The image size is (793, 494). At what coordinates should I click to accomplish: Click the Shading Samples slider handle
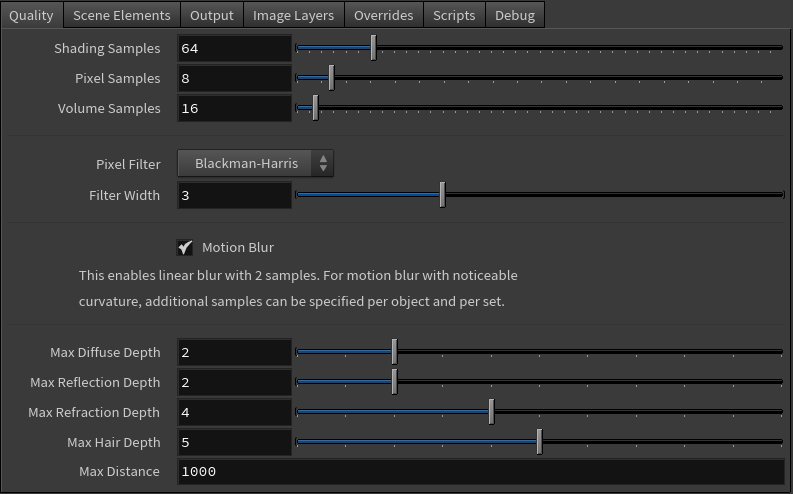pyautogui.click(x=373, y=48)
